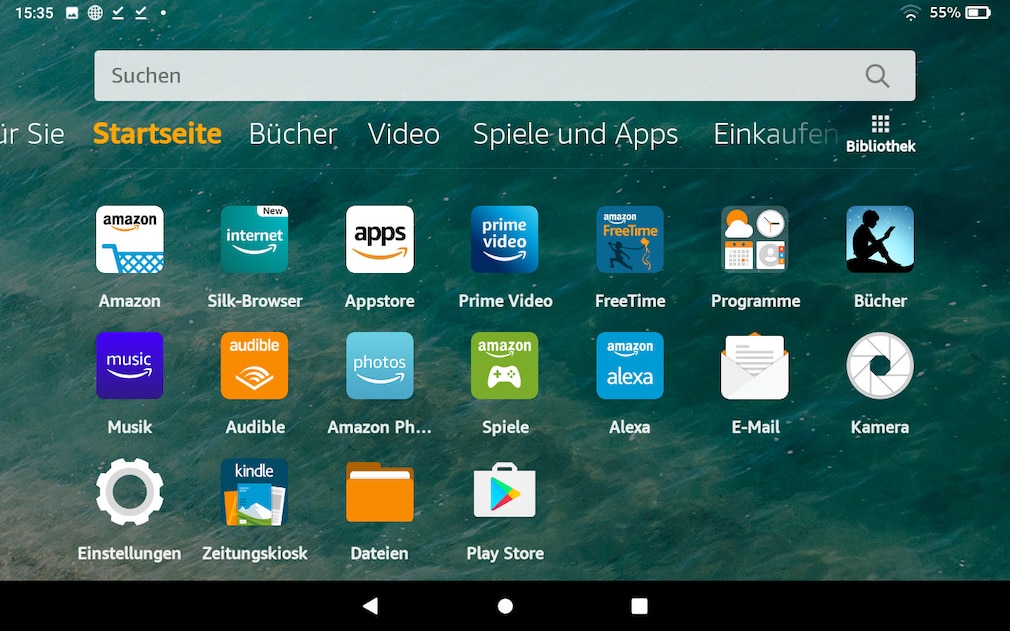The height and width of the screenshot is (631, 1010).
Task: Open the Amazon shopping app
Action: click(x=129, y=240)
